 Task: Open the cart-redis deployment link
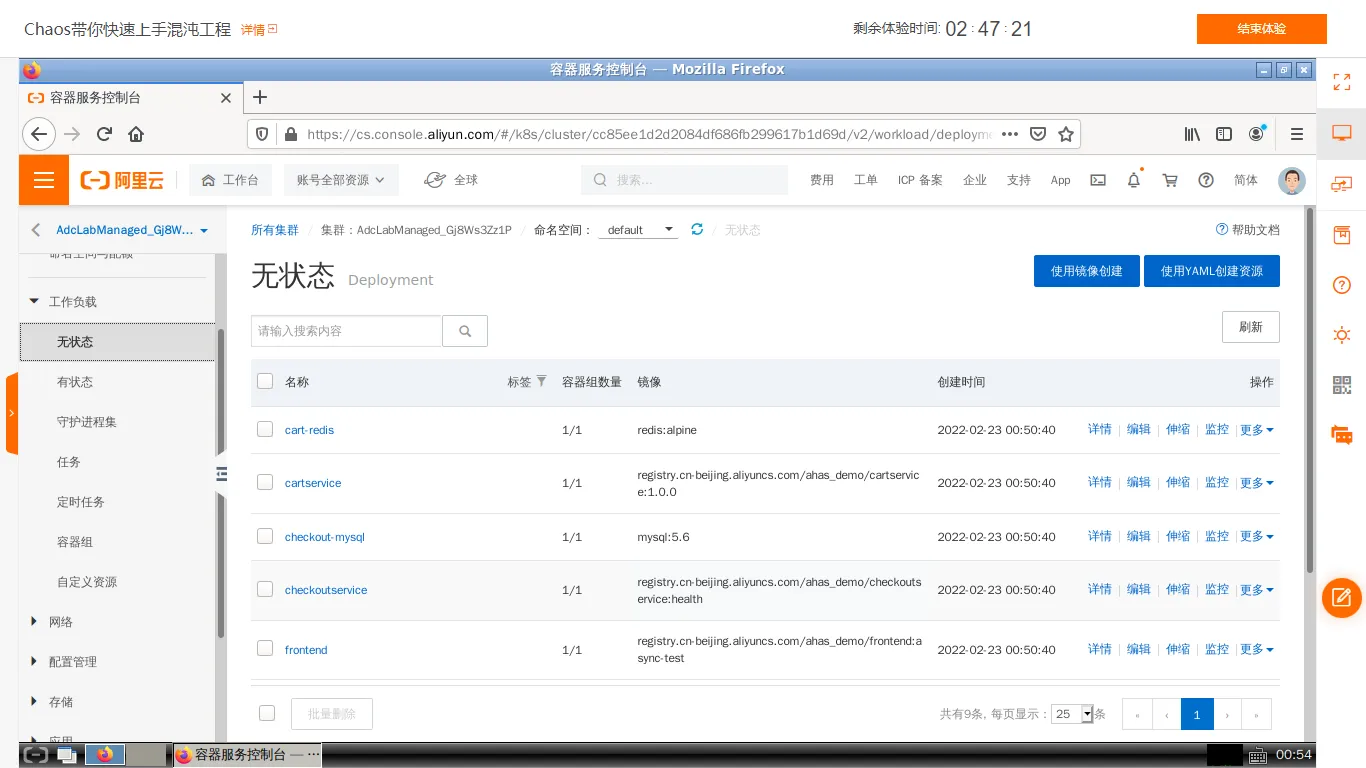click(309, 430)
